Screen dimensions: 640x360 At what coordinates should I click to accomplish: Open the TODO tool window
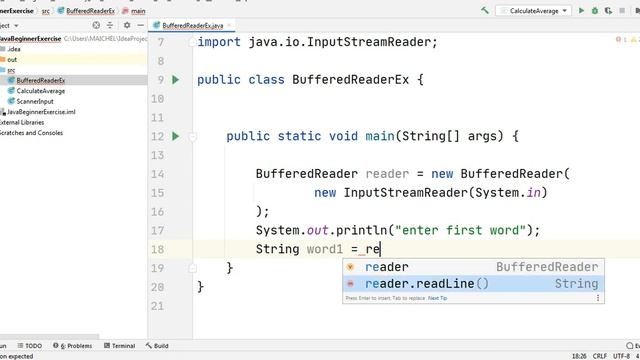pyautogui.click(x=29, y=346)
